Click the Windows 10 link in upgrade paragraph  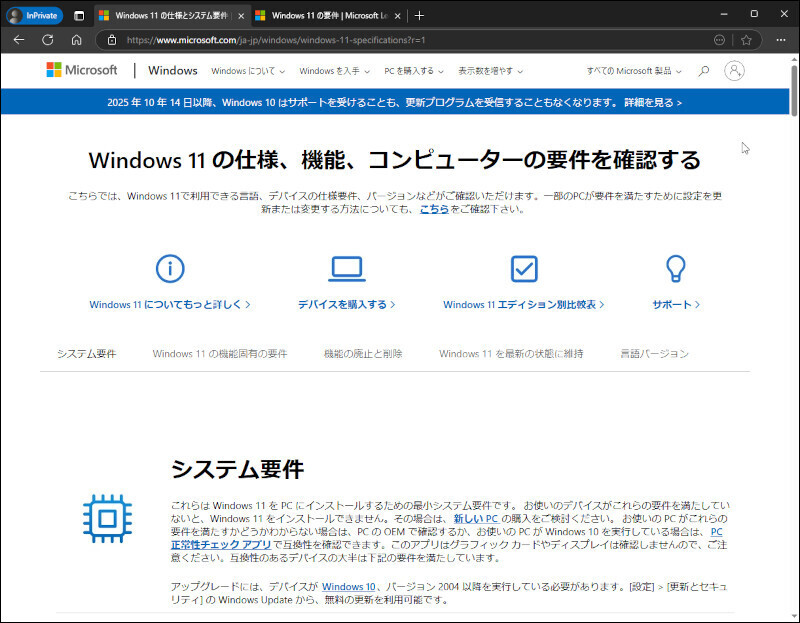point(348,587)
